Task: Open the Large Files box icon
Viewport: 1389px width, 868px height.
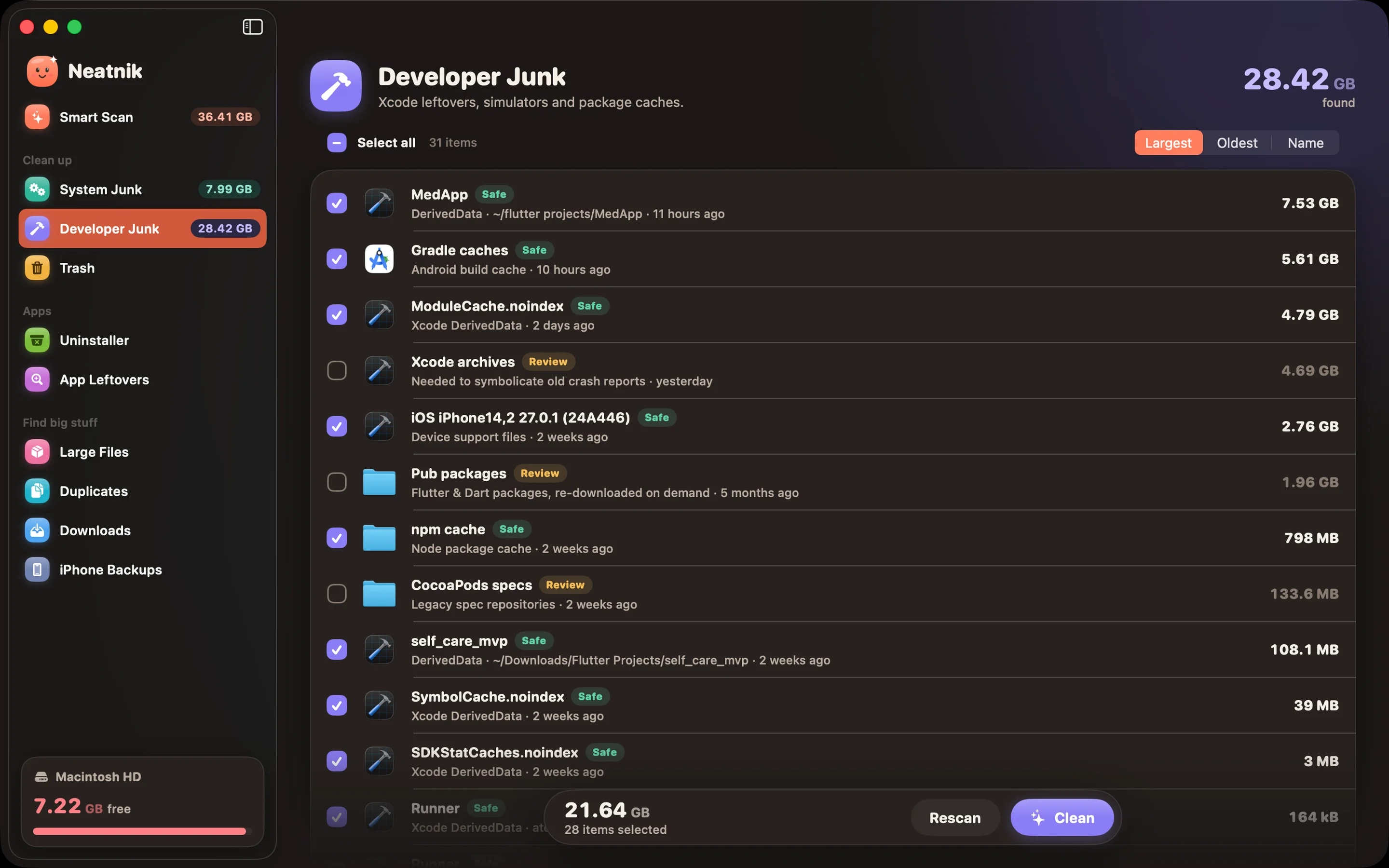Action: click(37, 452)
